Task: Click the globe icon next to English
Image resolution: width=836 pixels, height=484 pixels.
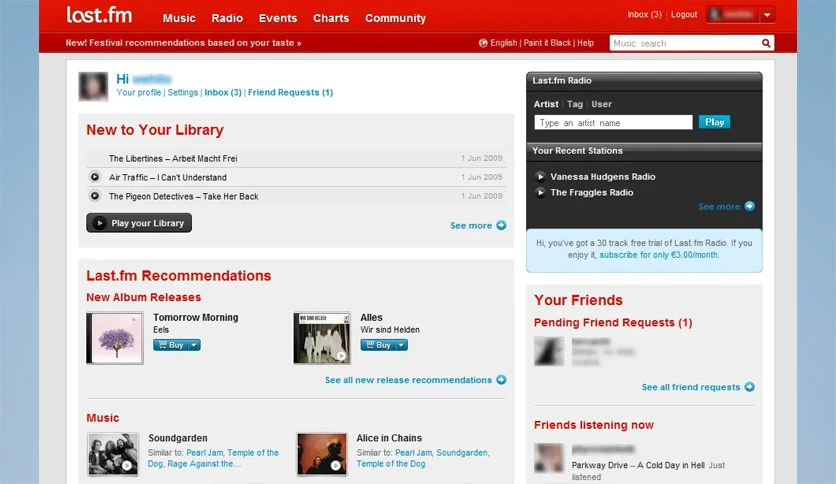Action: pos(483,43)
